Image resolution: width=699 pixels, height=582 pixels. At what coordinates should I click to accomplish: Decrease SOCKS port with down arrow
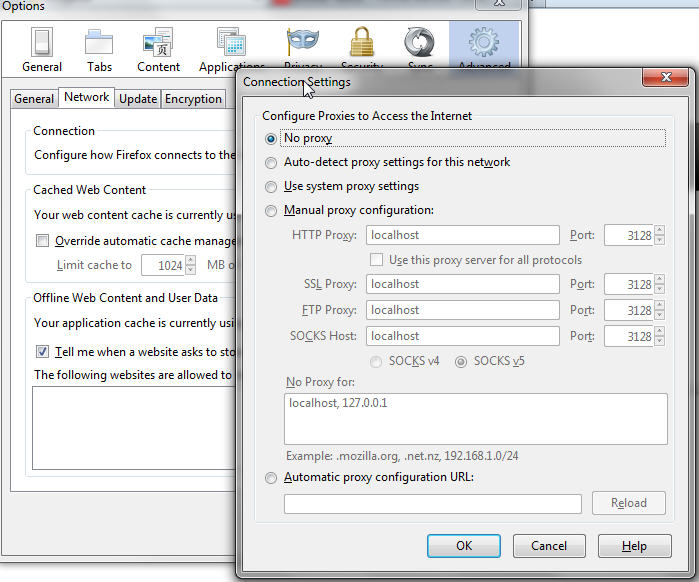pyautogui.click(x=660, y=340)
